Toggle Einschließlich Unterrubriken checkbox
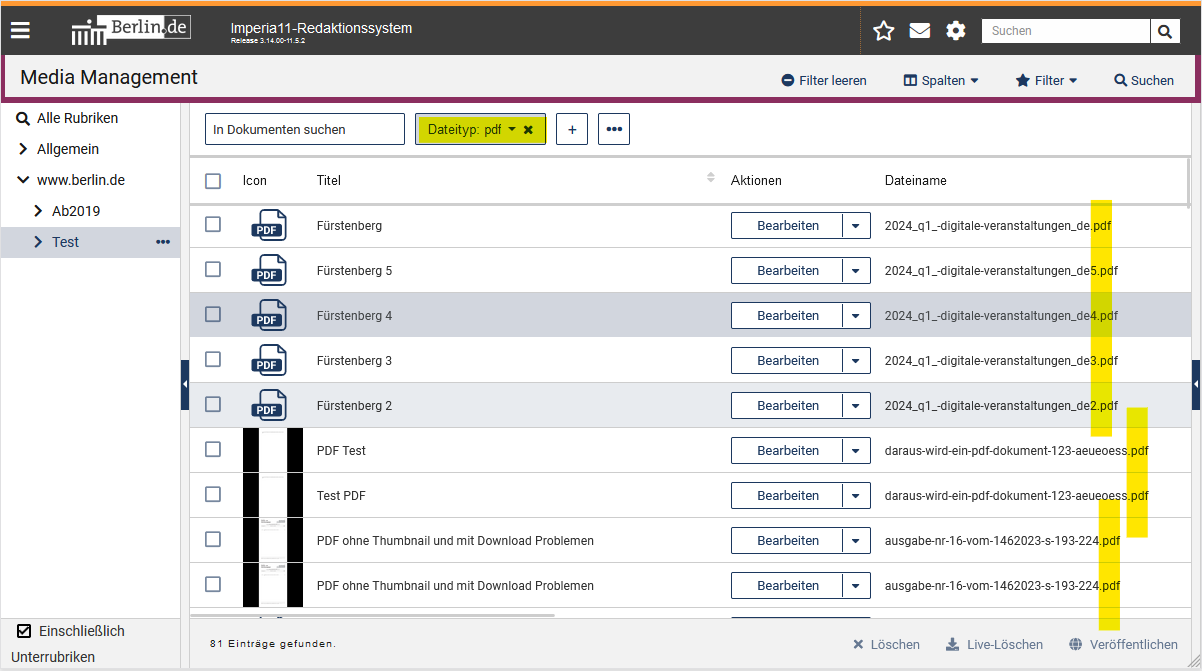Screen dimensions: 1202x671 click(24, 631)
